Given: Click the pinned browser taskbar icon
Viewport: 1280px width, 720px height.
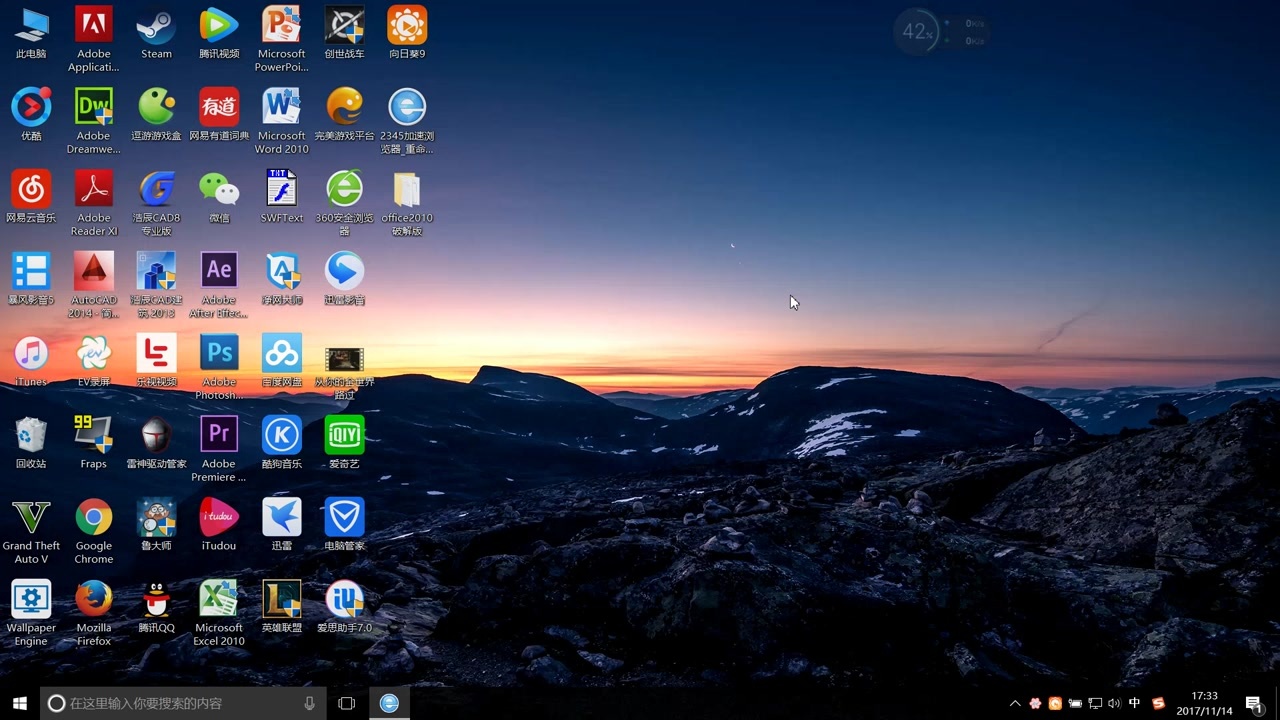Looking at the screenshot, I should point(389,703).
